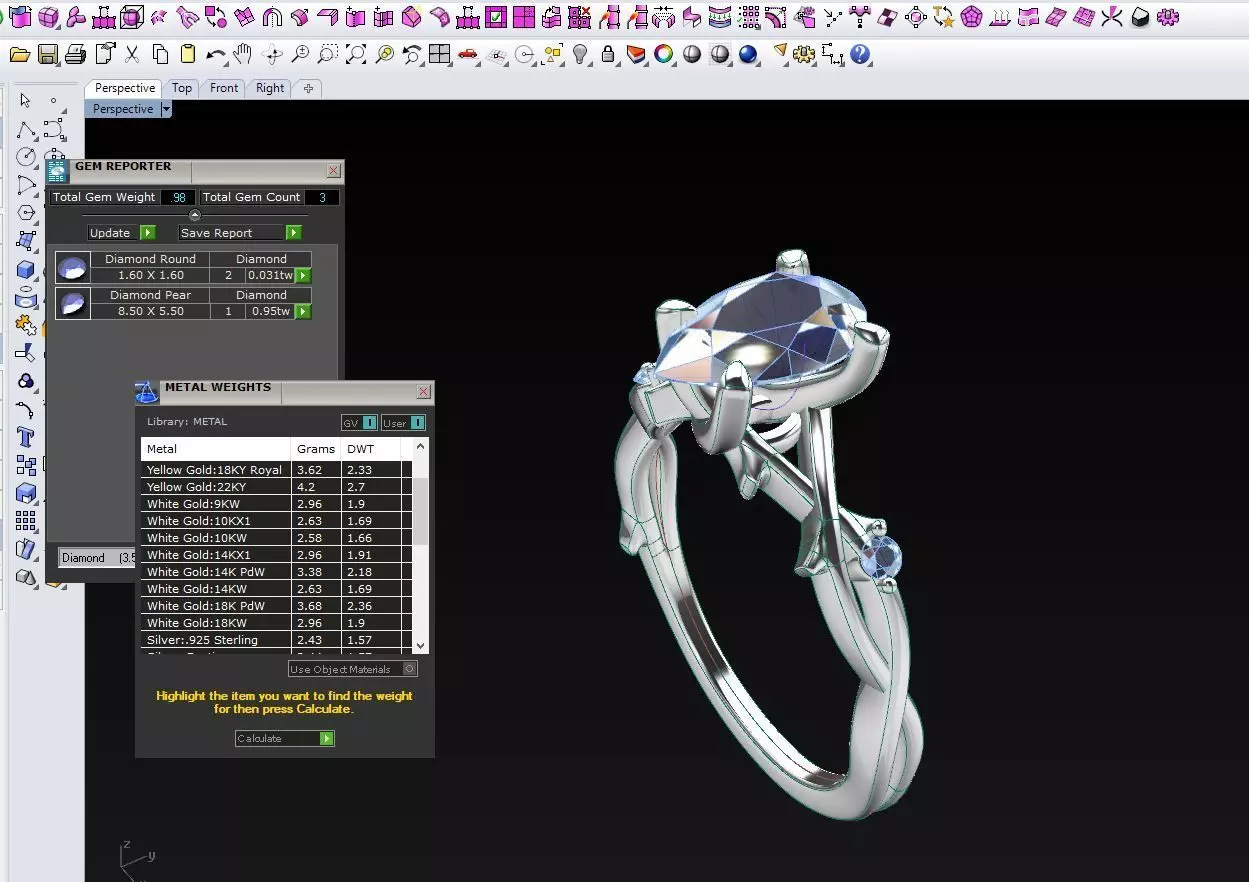The height and width of the screenshot is (882, 1249).
Task: Click the Total Gem Count value field
Action: pyautogui.click(x=322, y=197)
